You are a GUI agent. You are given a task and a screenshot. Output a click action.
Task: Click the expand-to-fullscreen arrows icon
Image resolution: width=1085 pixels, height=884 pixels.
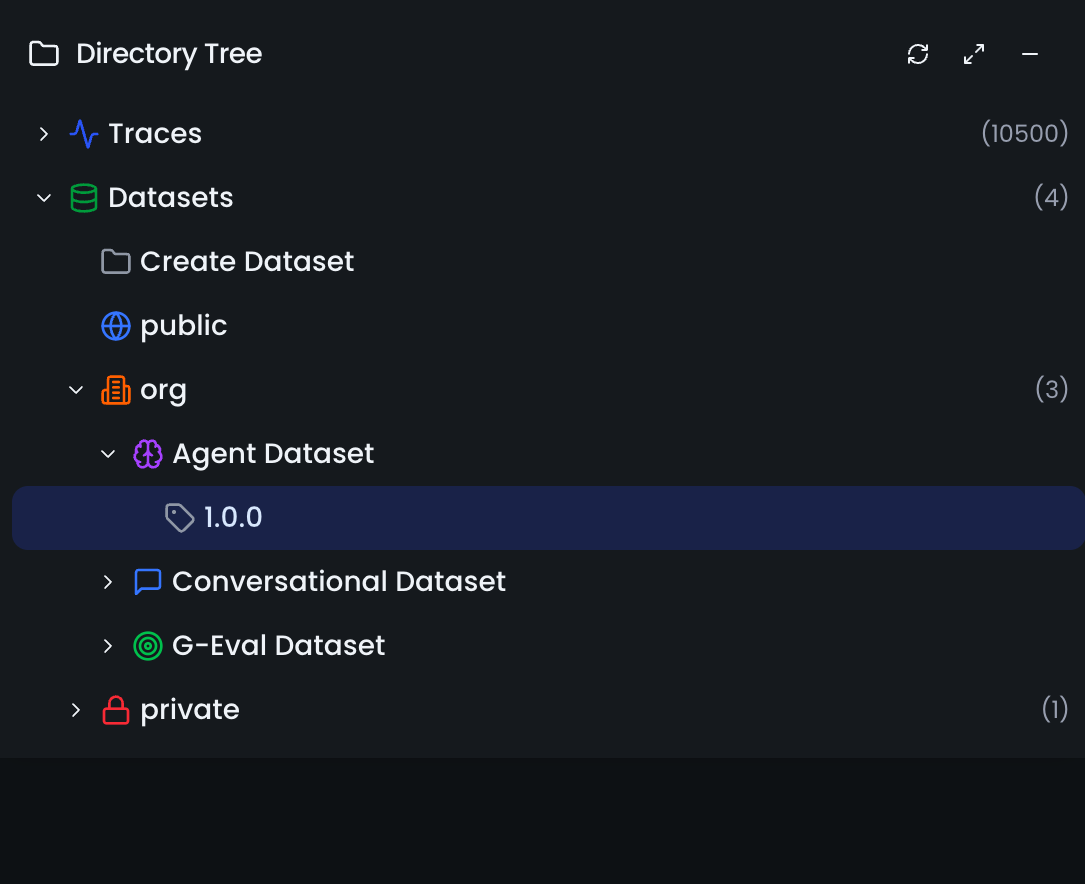coord(974,54)
